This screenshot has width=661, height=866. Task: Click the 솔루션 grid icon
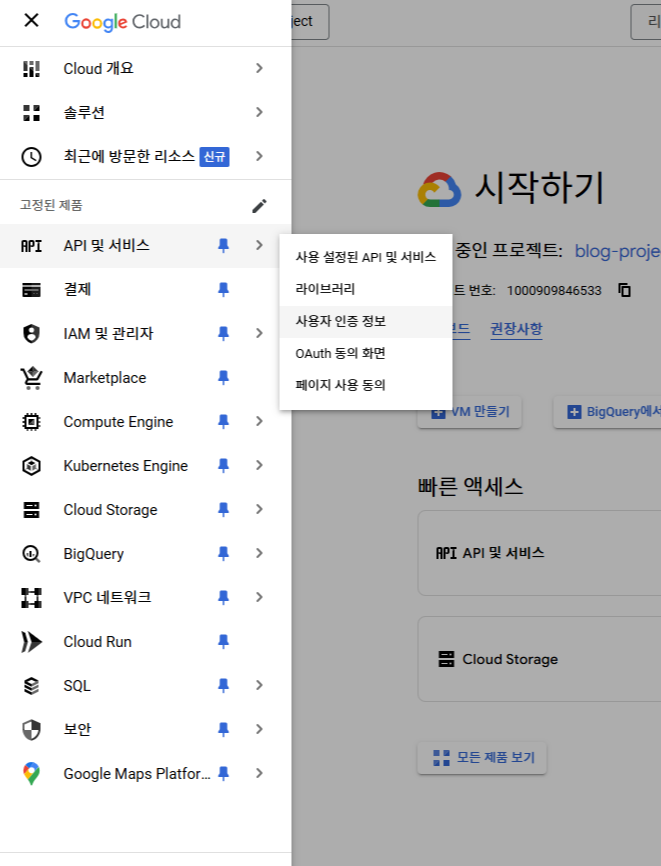click(x=31, y=113)
